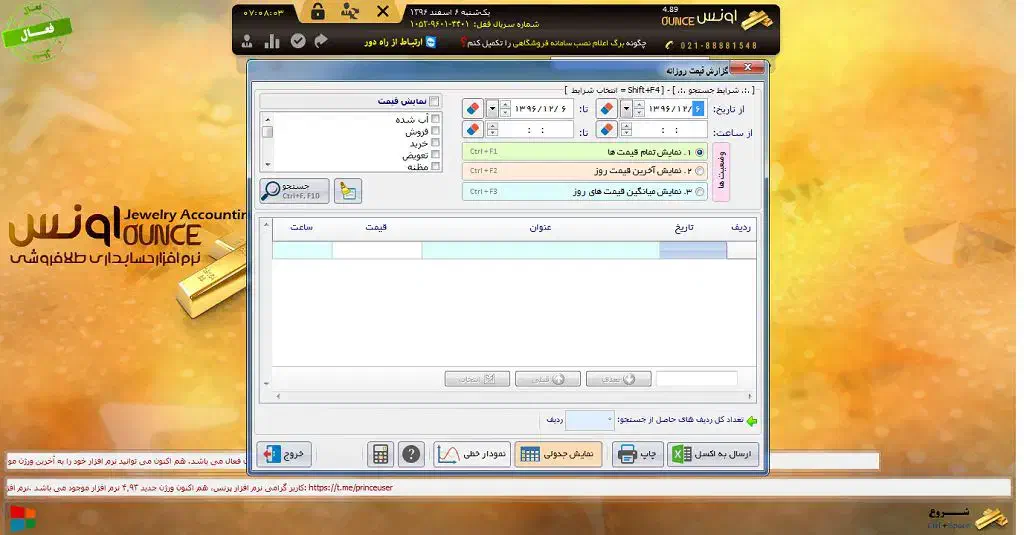This screenshot has height=535, width=1024.
Task: Click the ساعت column header
Action: pyautogui.click(x=301, y=227)
